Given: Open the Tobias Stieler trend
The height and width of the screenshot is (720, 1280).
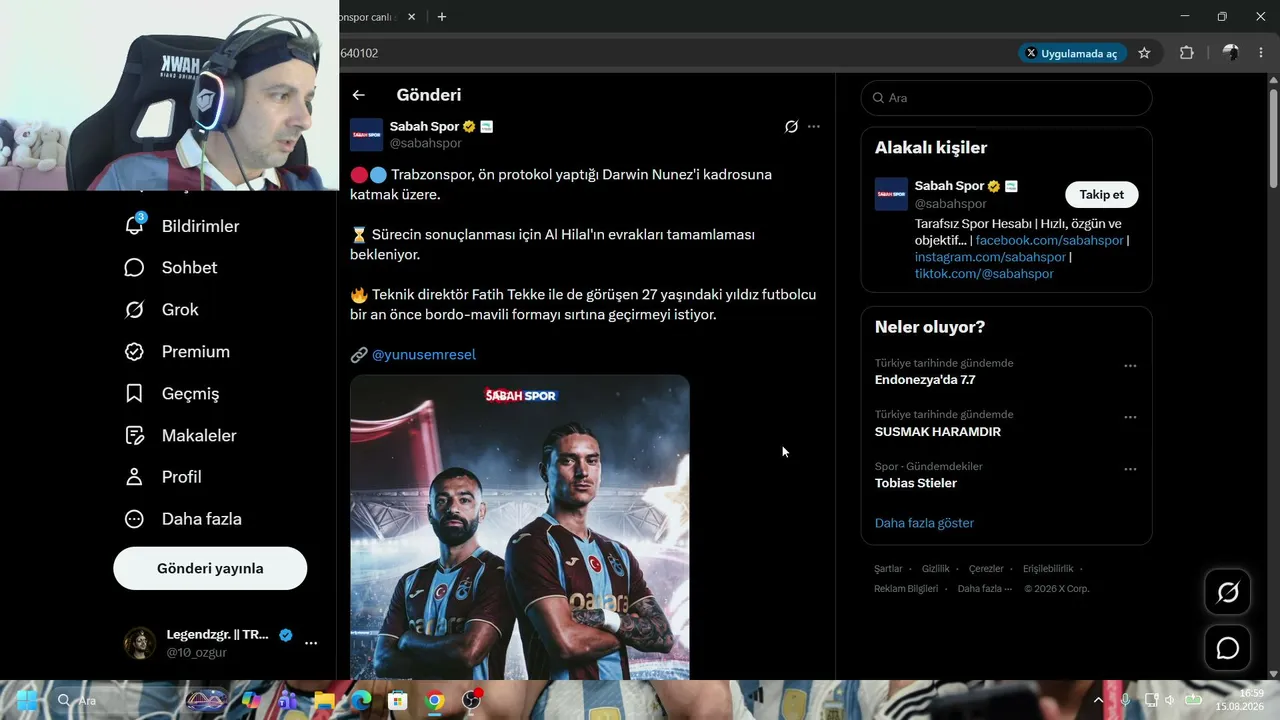Looking at the screenshot, I should [916, 483].
